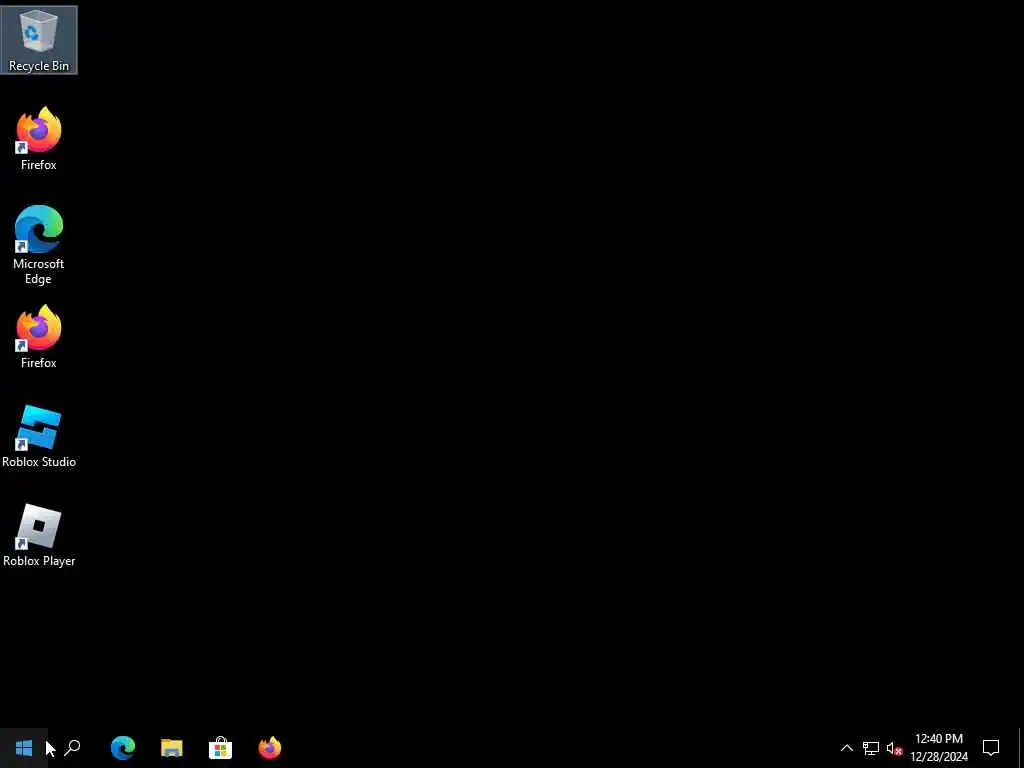Select the Recycle Bin desktop icon
This screenshot has height=768, width=1024.
coord(39,40)
